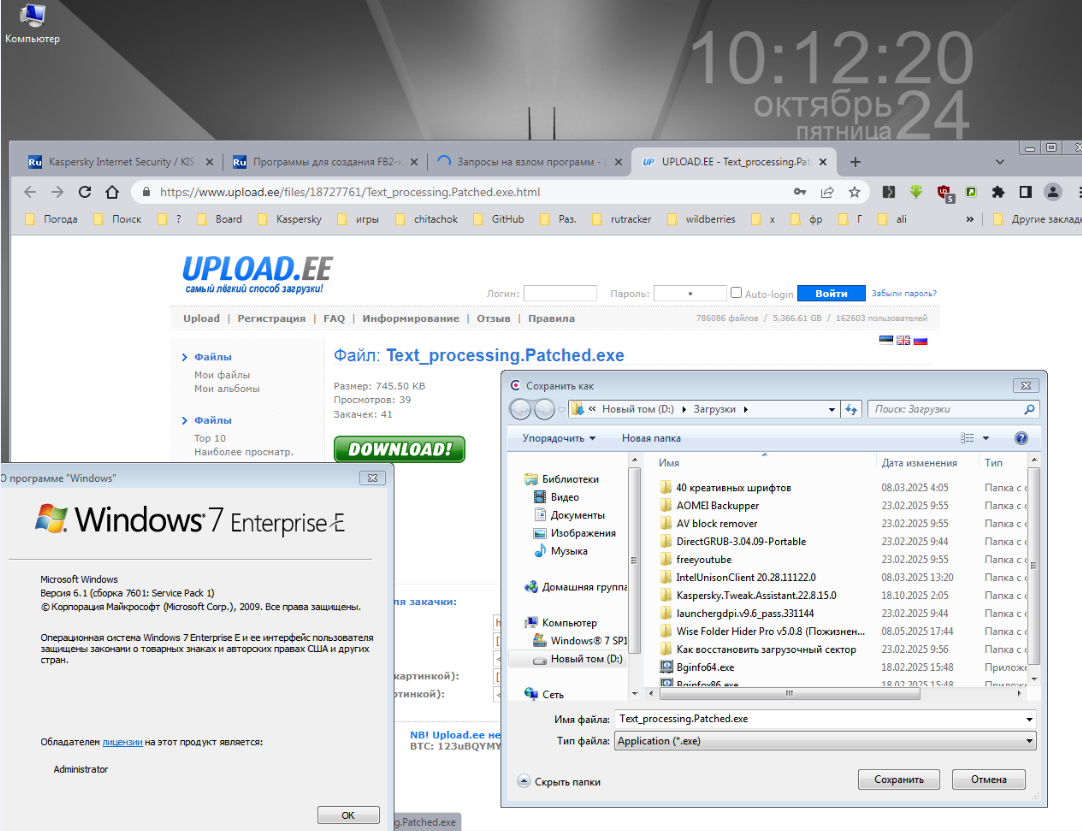Screen dimensions: 1082x831
Task: Open the extensions puzzle icon
Action: tap(998, 192)
